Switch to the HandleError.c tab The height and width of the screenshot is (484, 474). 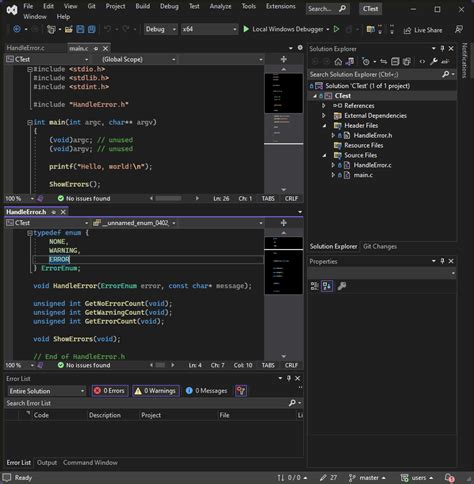point(25,48)
